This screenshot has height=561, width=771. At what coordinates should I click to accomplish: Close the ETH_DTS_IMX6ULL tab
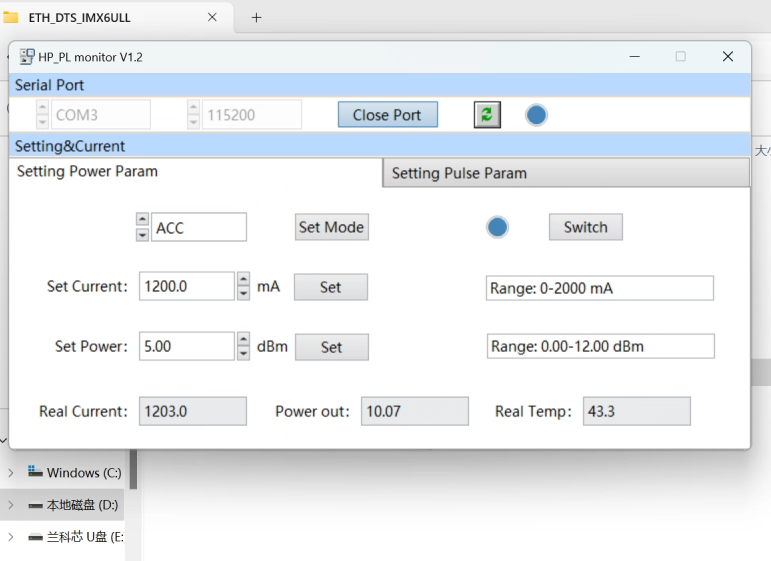(212, 17)
